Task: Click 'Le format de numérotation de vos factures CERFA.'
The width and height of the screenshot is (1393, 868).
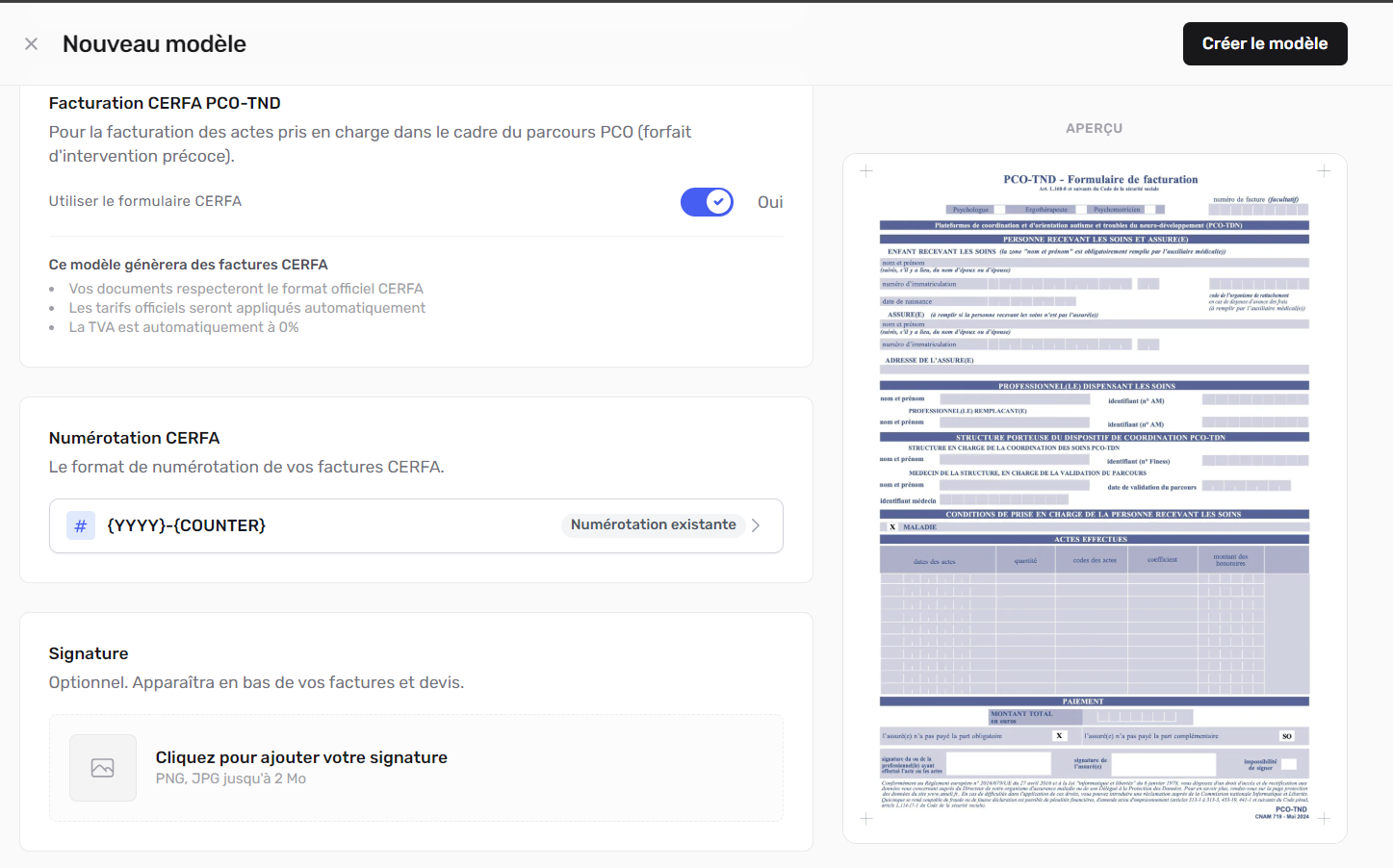Action: pyautogui.click(x=246, y=467)
